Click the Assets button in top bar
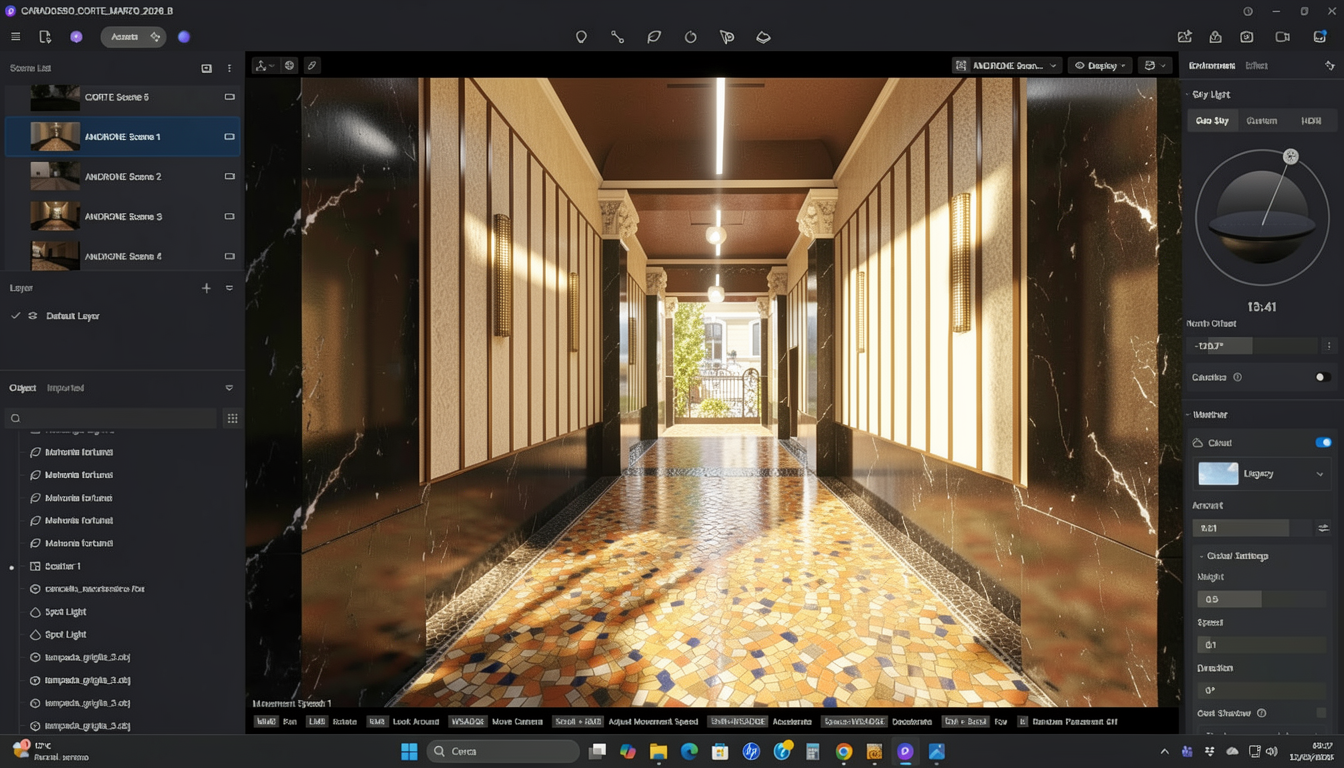The width and height of the screenshot is (1344, 768). tap(124, 37)
